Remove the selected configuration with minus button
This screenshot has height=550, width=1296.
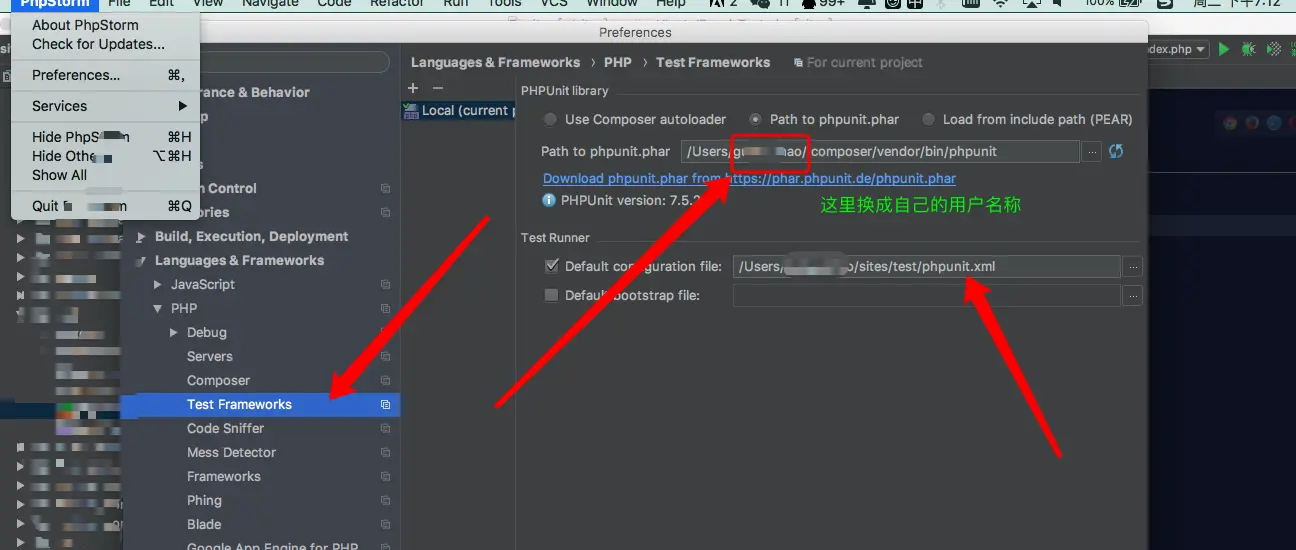click(x=437, y=88)
